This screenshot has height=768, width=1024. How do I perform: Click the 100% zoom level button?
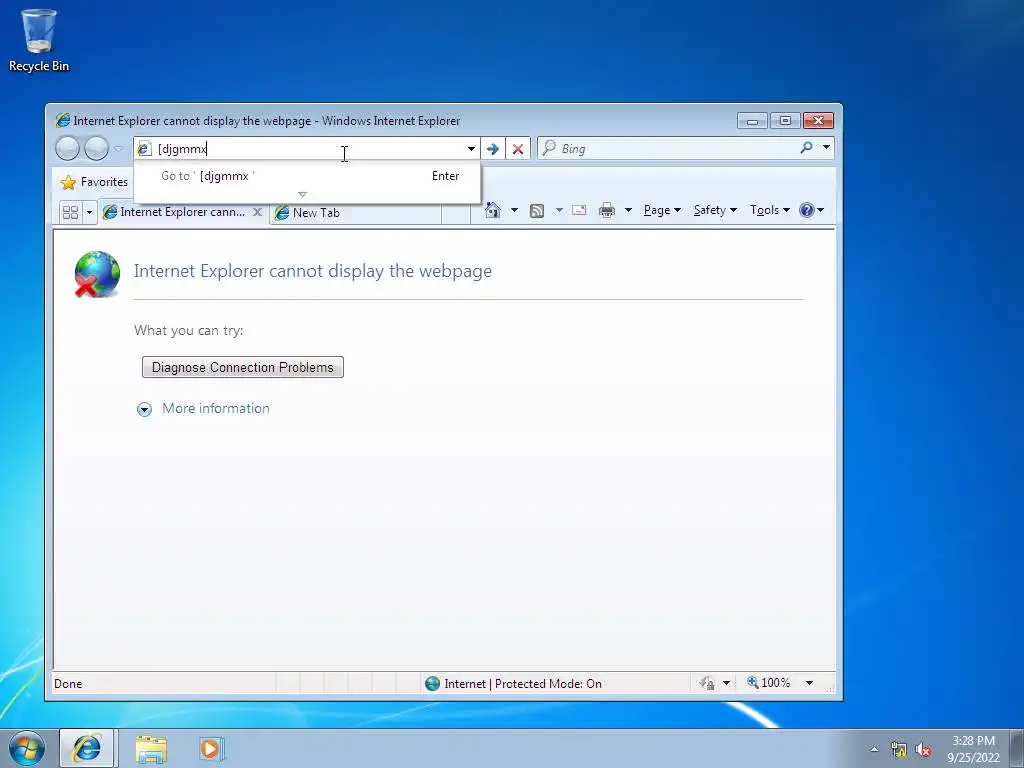tap(769, 682)
